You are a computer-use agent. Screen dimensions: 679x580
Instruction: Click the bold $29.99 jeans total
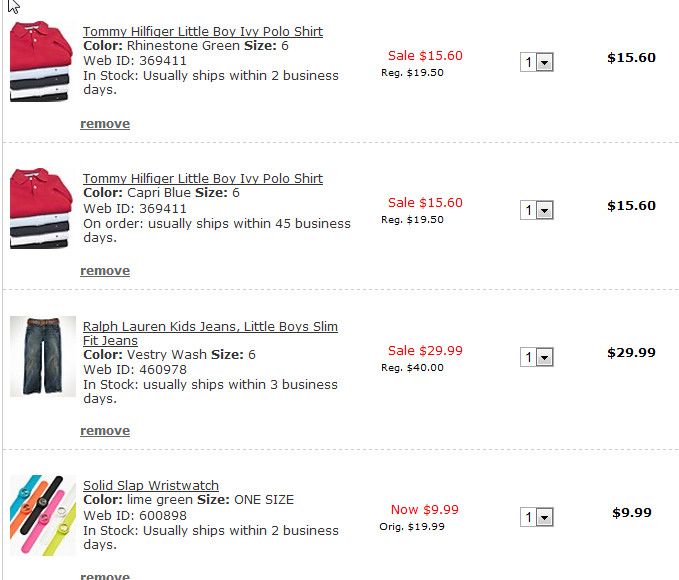point(631,353)
